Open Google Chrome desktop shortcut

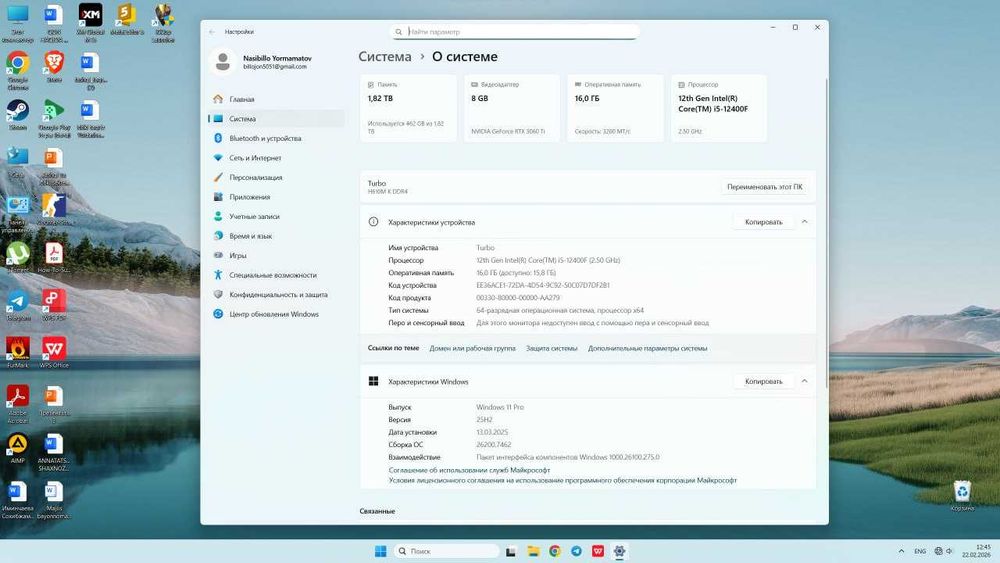[18, 70]
